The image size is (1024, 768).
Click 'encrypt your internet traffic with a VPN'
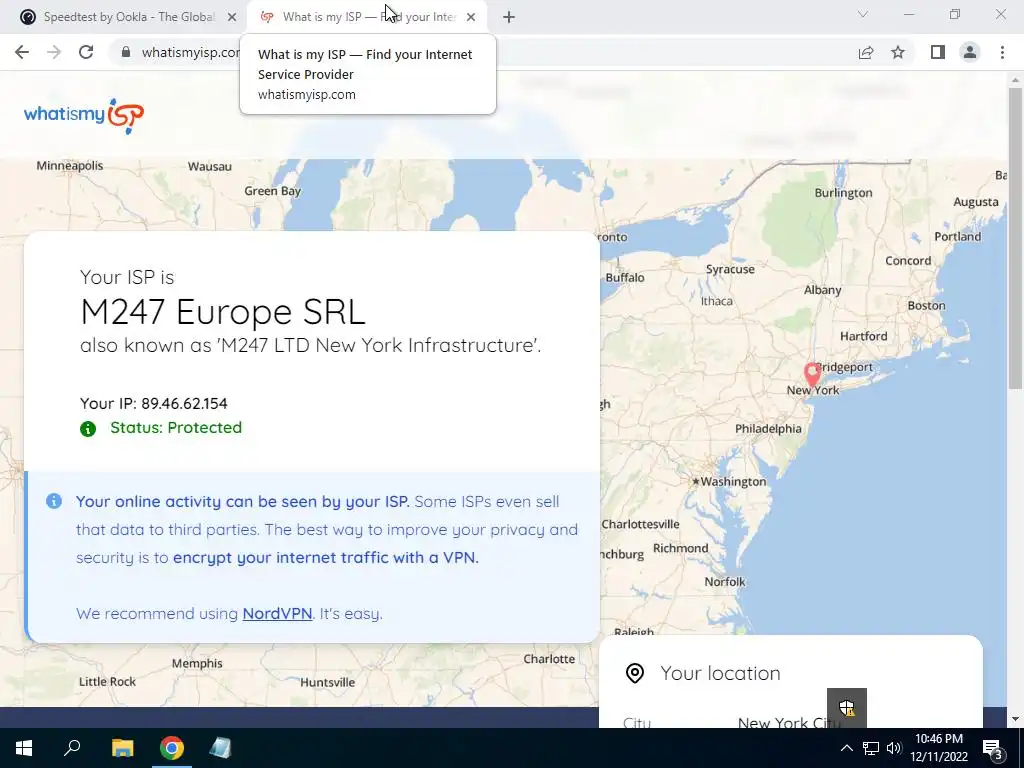tap(325, 558)
